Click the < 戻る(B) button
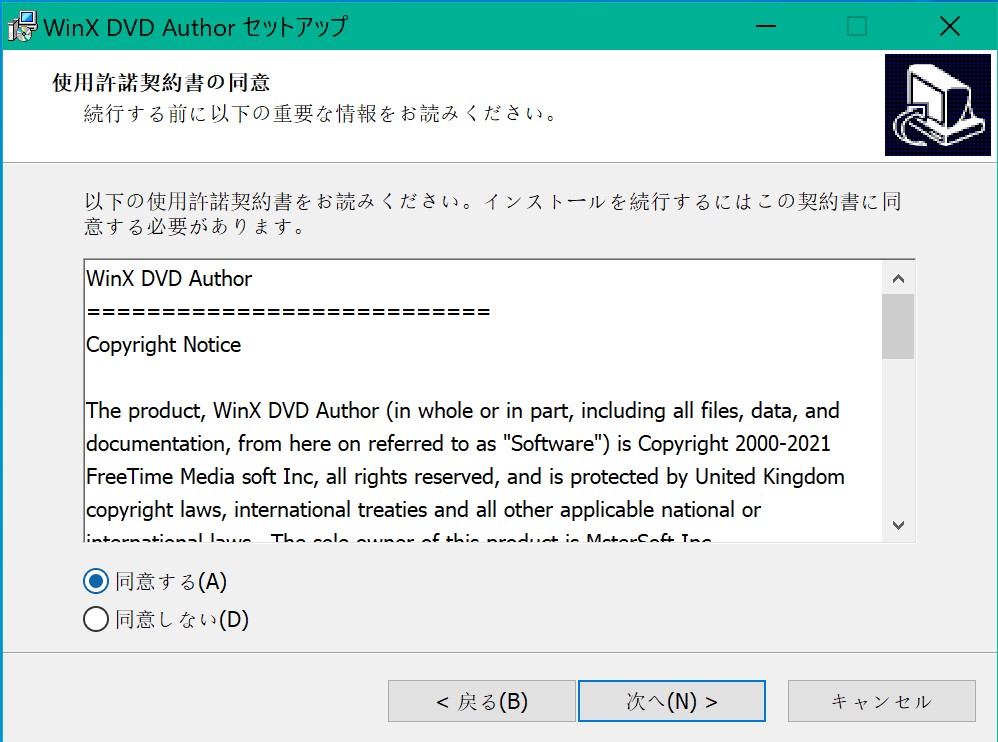 click(x=482, y=701)
